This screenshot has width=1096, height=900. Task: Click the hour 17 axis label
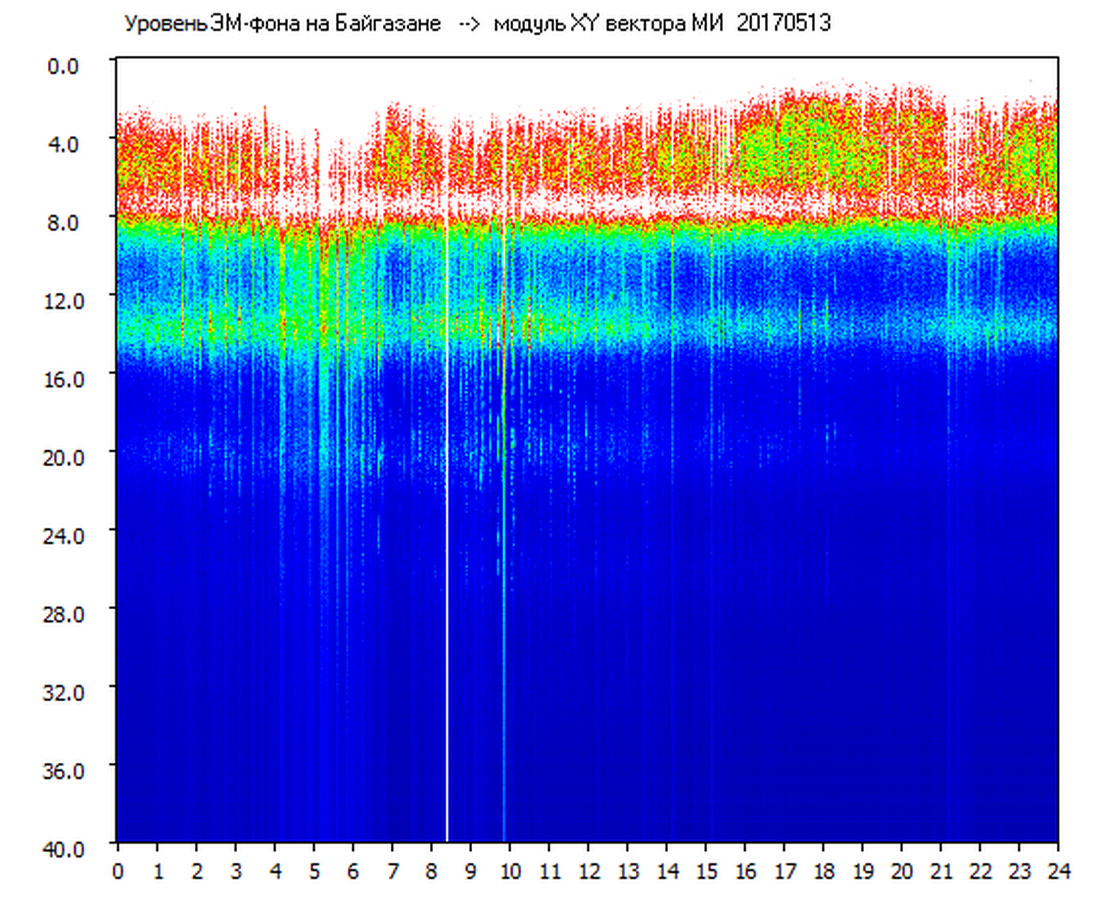[x=784, y=870]
